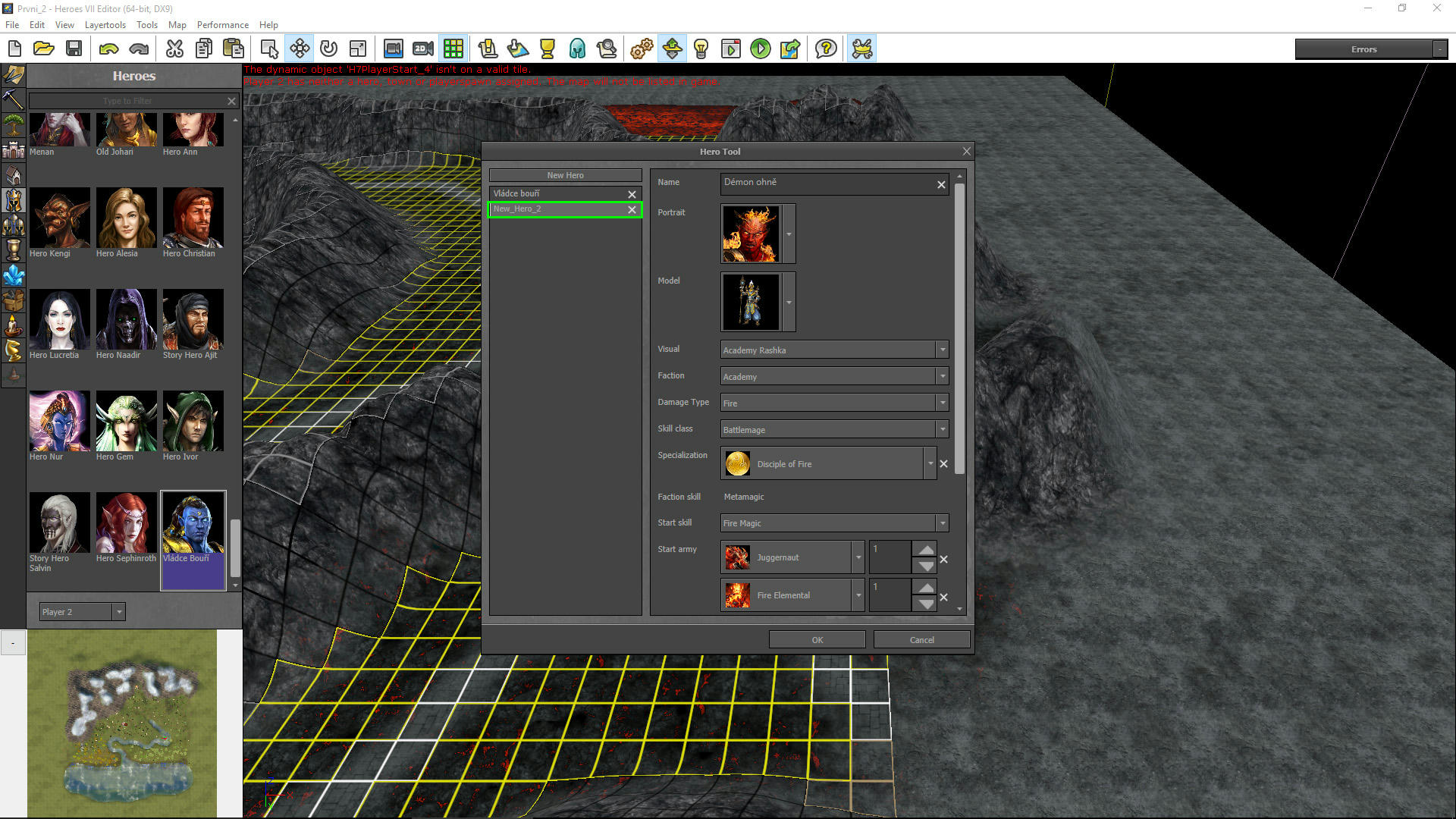Viewport: 1456px width, 819px height.
Task: Switch to the 2D camera view
Action: pyautogui.click(x=423, y=49)
